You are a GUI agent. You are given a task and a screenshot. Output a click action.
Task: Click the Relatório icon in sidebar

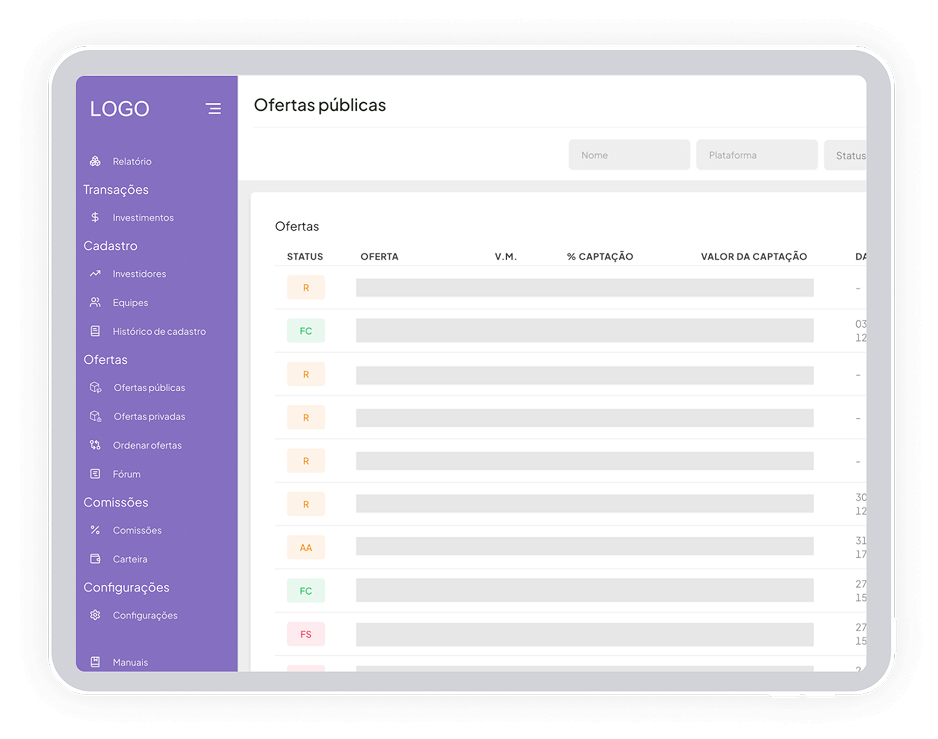pyautogui.click(x=95, y=161)
